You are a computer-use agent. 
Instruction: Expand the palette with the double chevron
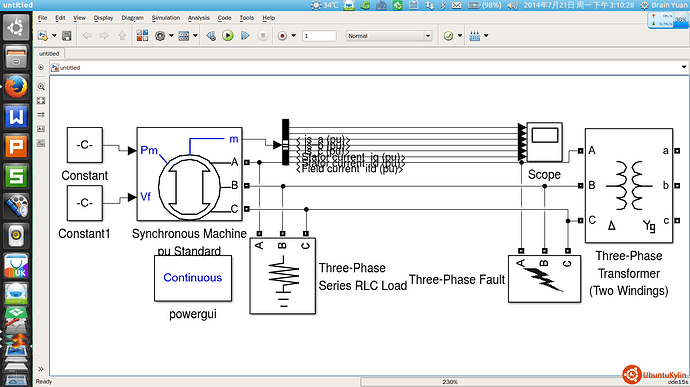[41, 369]
